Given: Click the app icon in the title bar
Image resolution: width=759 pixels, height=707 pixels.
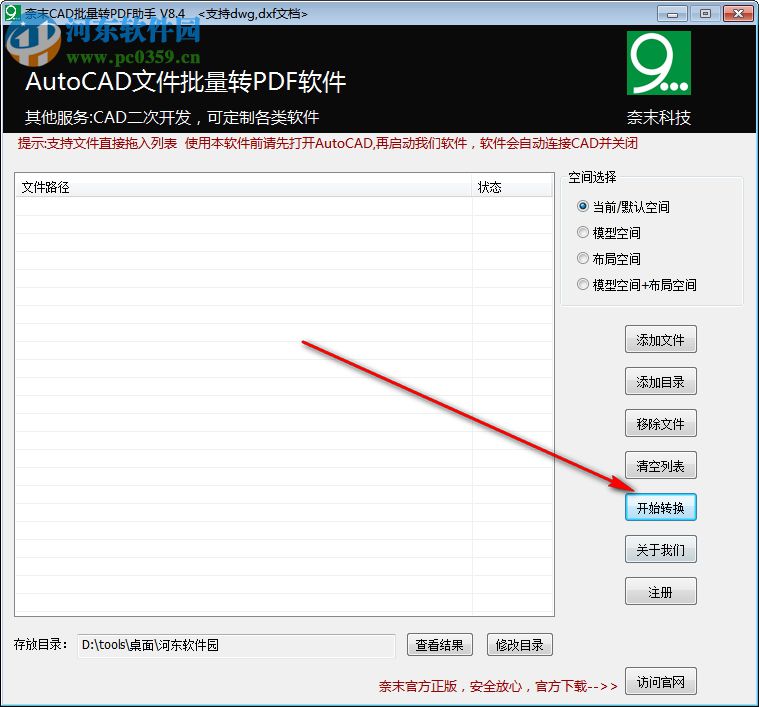Looking at the screenshot, I should click(13, 13).
